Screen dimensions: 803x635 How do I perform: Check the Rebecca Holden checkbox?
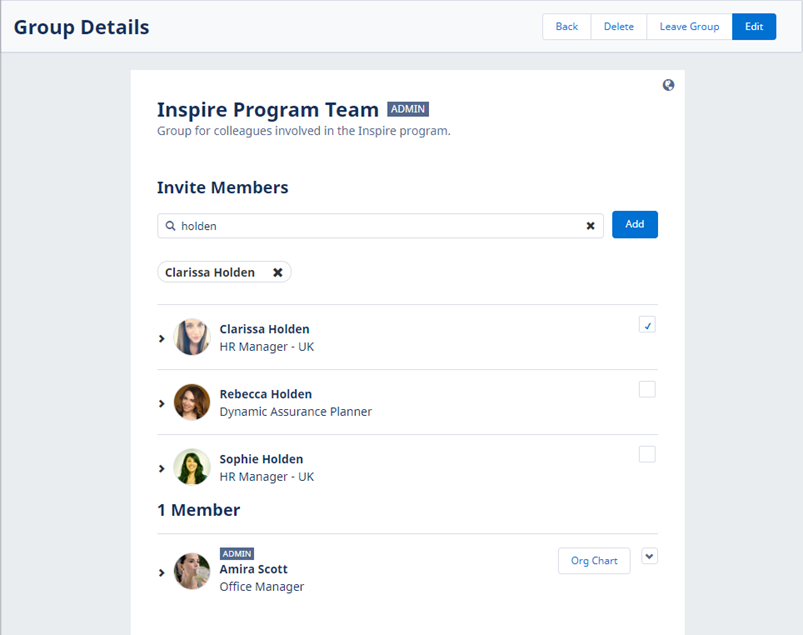point(647,389)
